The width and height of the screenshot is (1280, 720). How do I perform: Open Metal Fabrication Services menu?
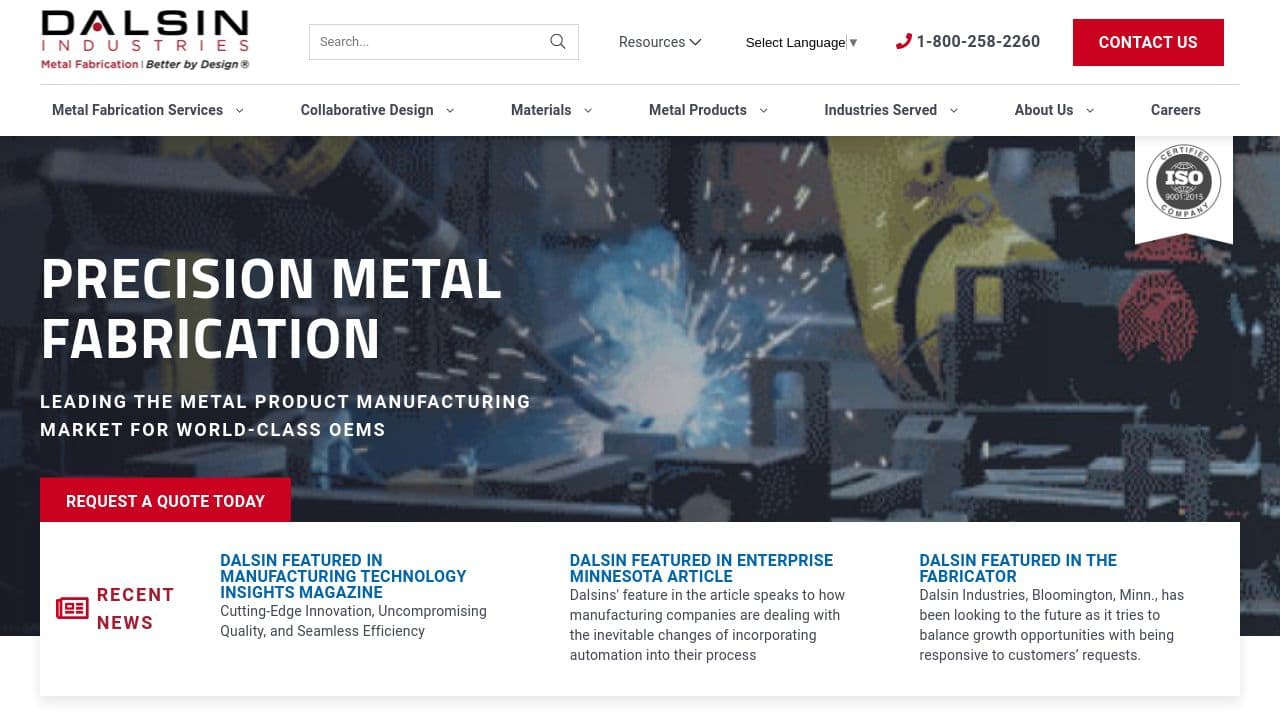(137, 110)
